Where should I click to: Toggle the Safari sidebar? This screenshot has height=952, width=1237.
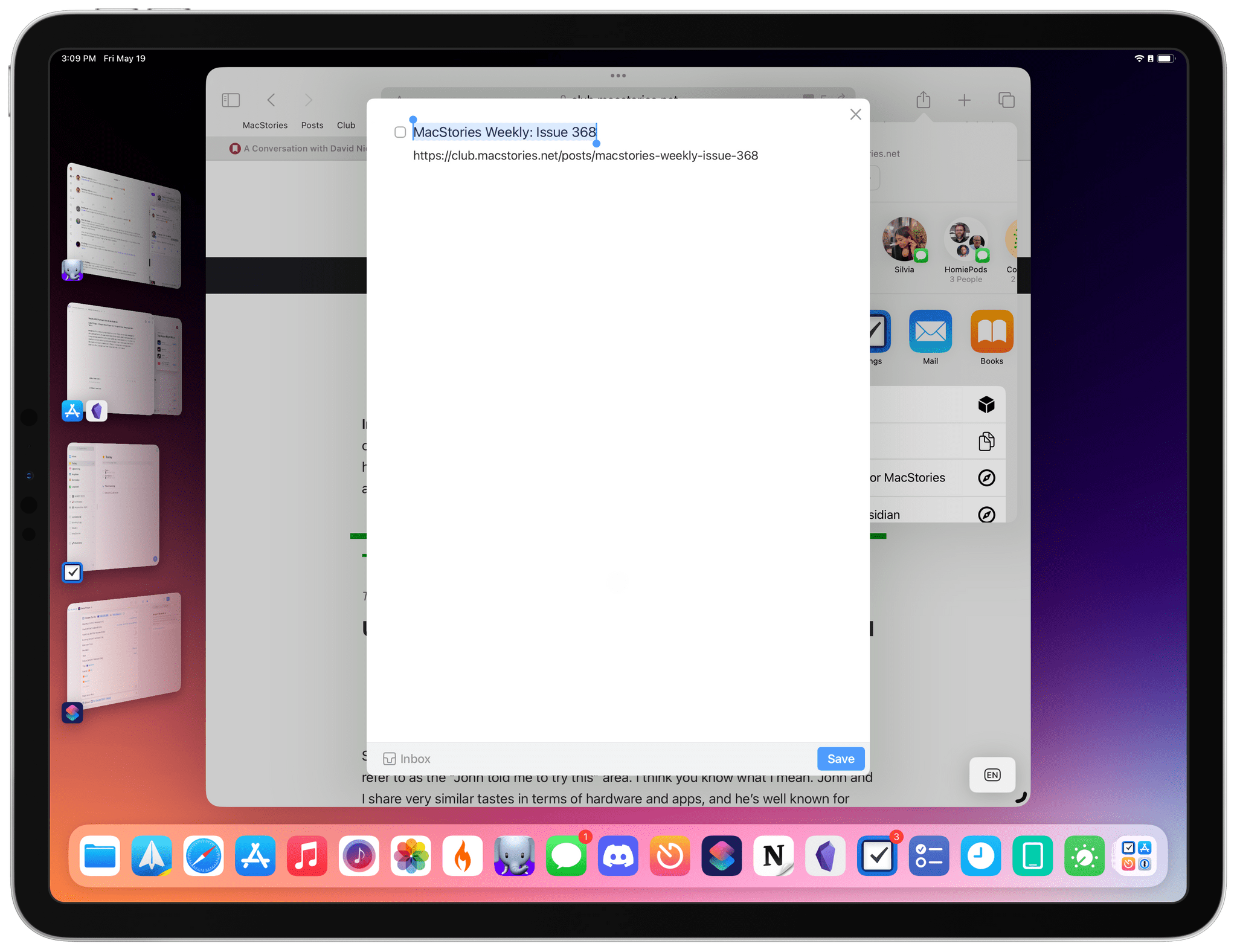[x=231, y=100]
